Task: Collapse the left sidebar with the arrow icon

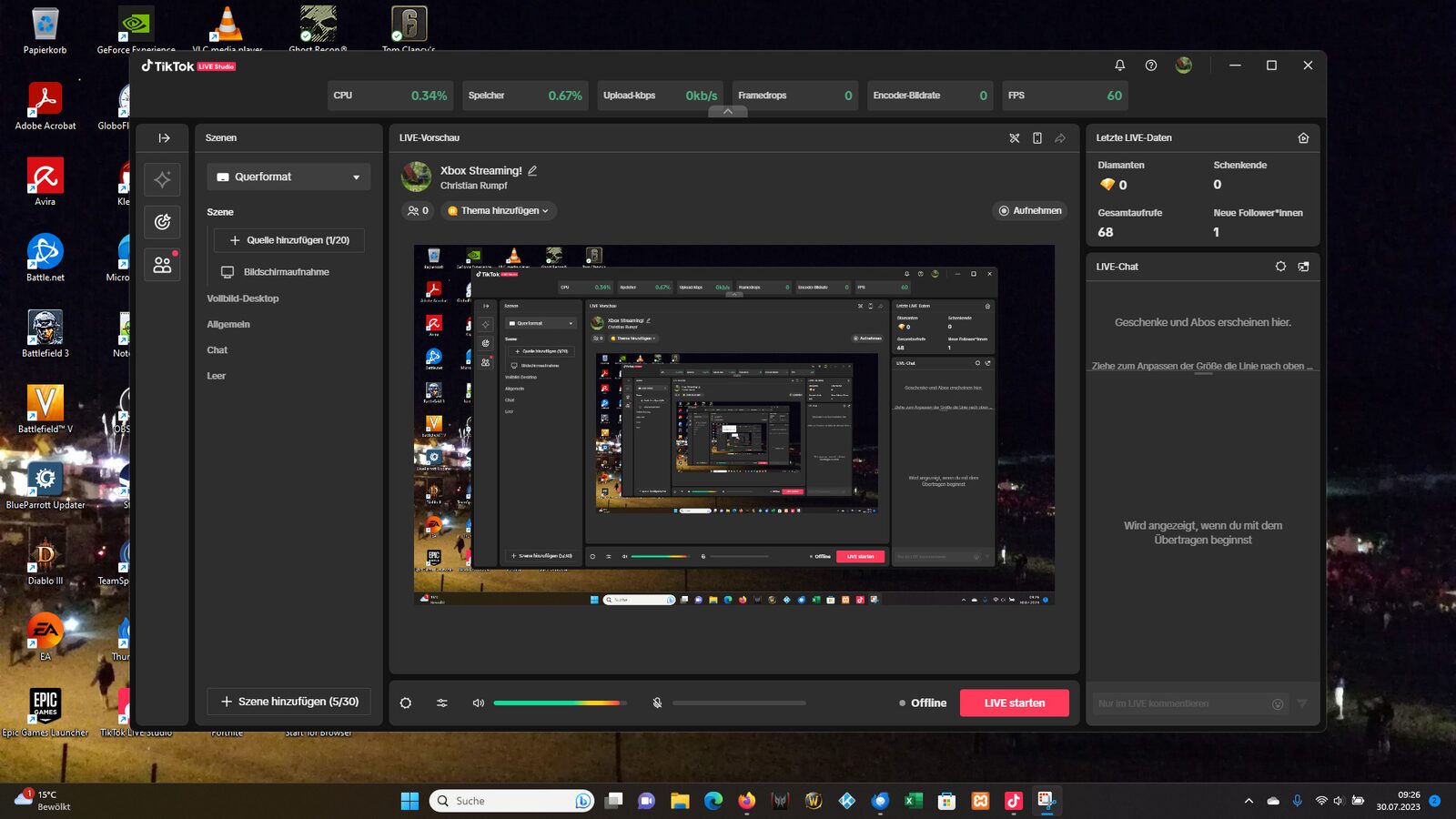Action: 162,137
